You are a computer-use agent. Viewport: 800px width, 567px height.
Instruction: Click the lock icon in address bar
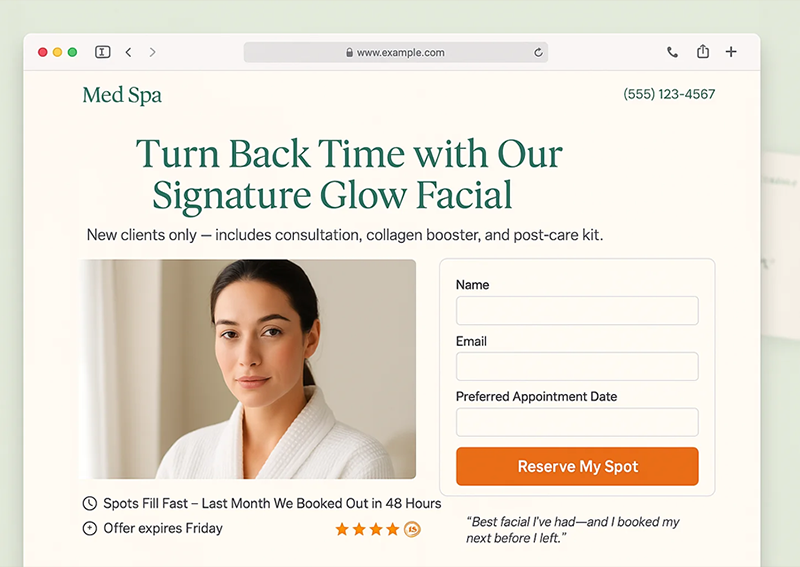[x=349, y=53]
